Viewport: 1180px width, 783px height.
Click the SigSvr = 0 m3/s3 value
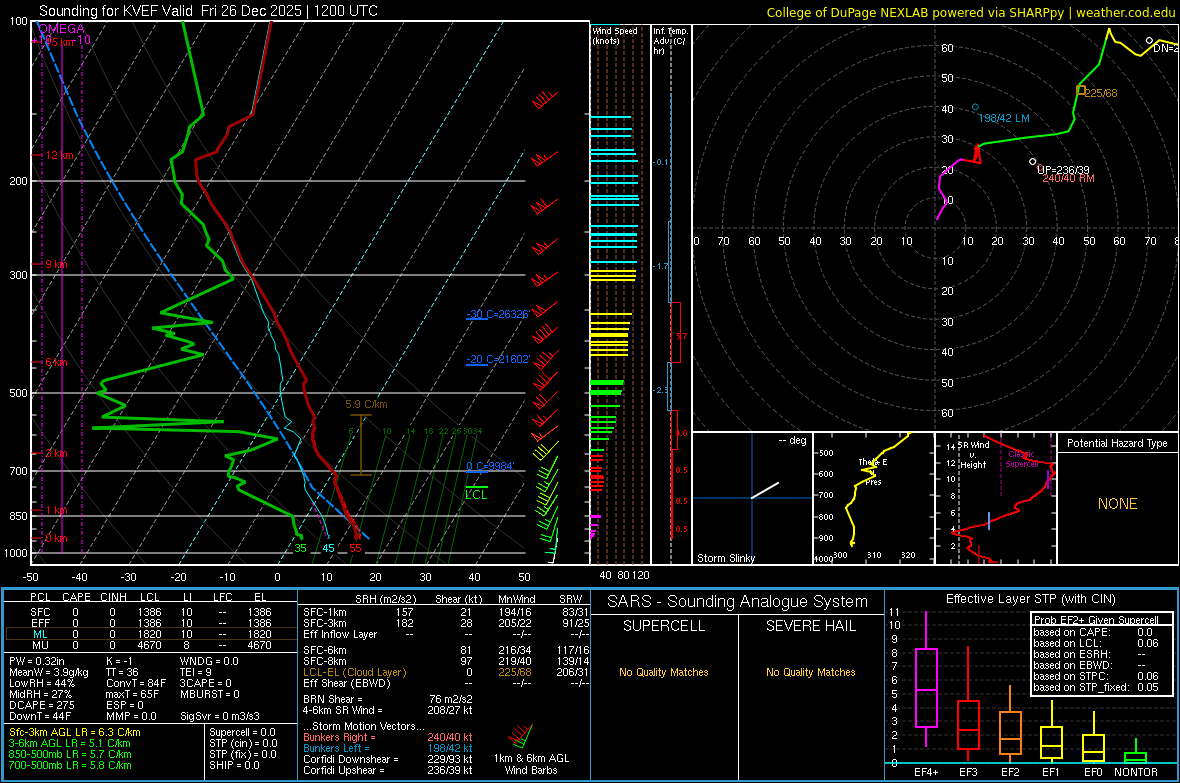click(220, 716)
